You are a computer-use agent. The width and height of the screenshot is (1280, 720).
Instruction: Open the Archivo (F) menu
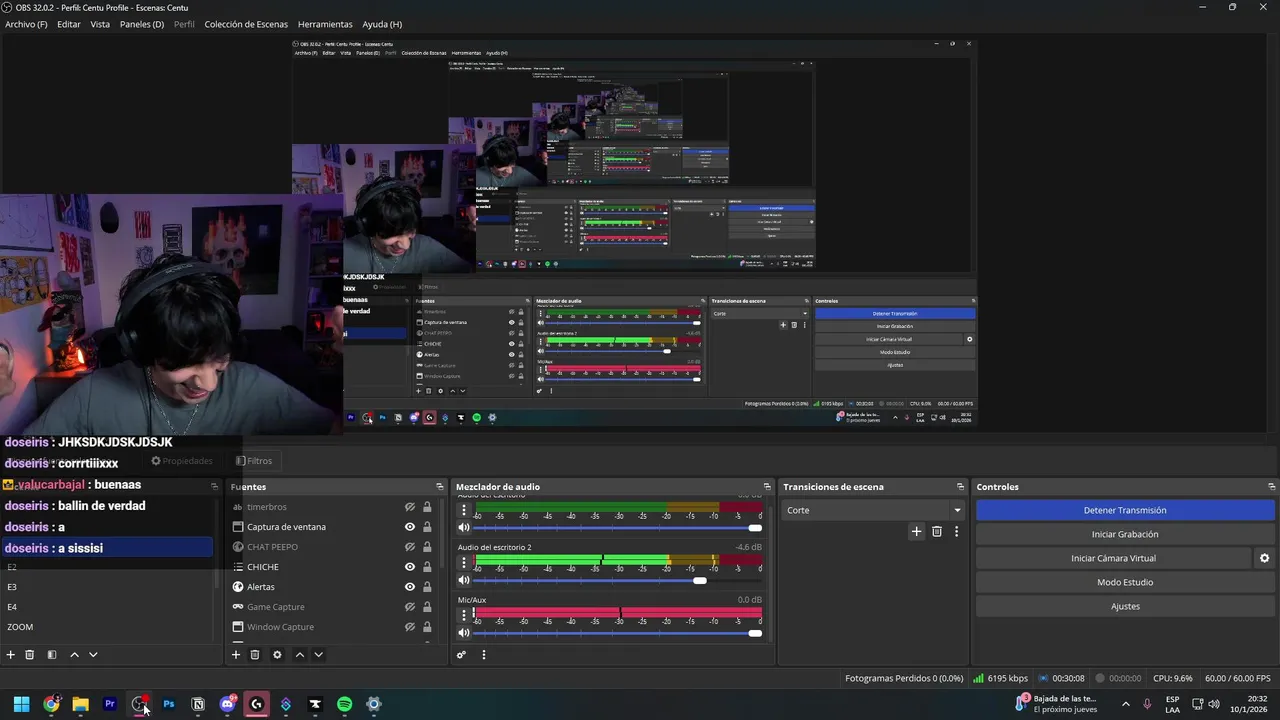click(26, 24)
